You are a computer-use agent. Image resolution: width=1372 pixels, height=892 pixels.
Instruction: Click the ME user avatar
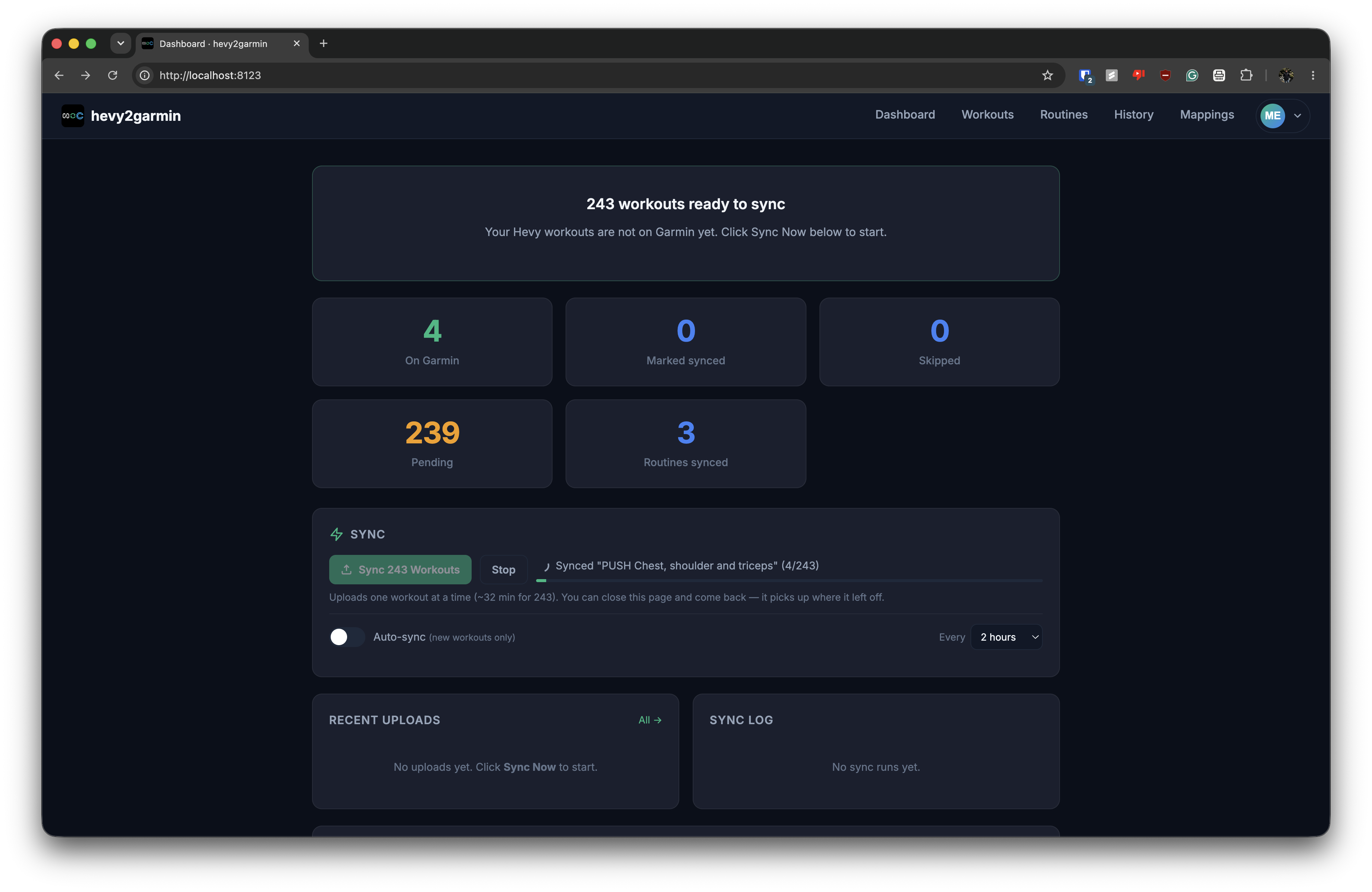click(x=1272, y=115)
